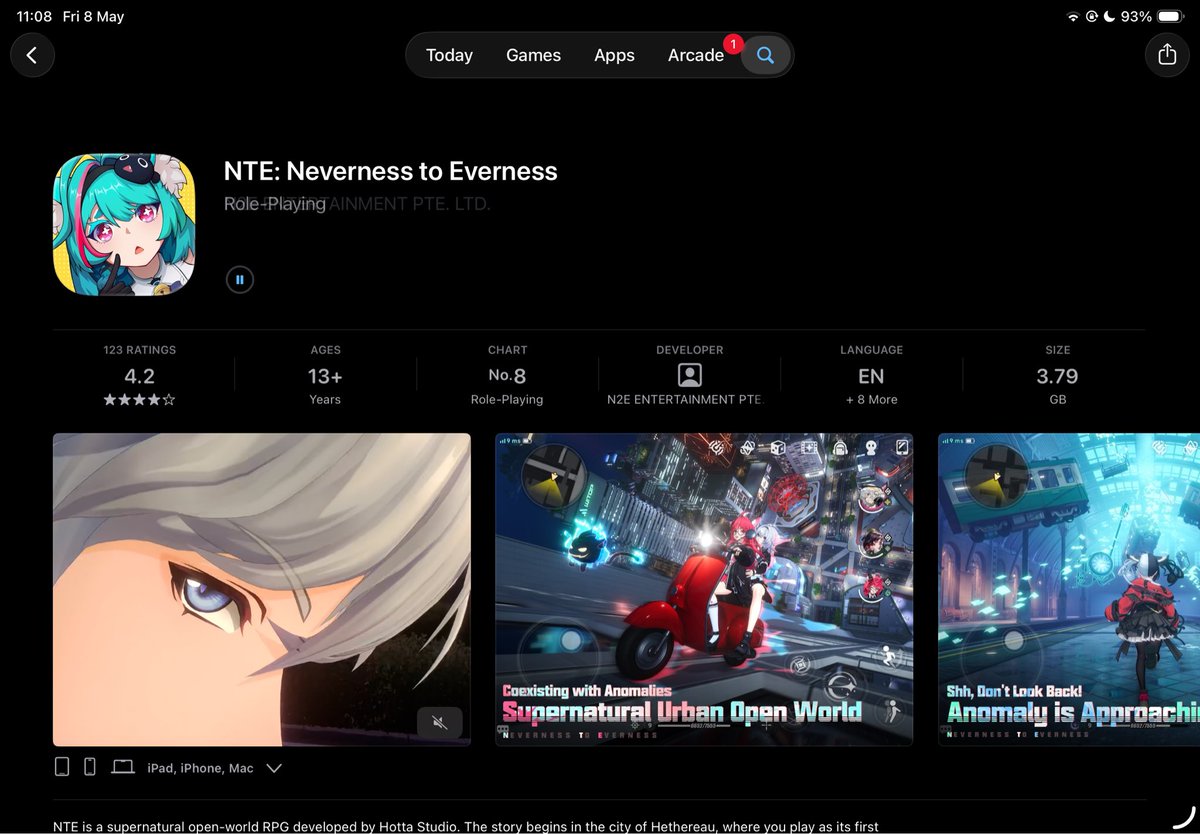Open the 123 Ratings 4.2 info
Image resolution: width=1200 pixels, height=834 pixels.
pos(140,376)
